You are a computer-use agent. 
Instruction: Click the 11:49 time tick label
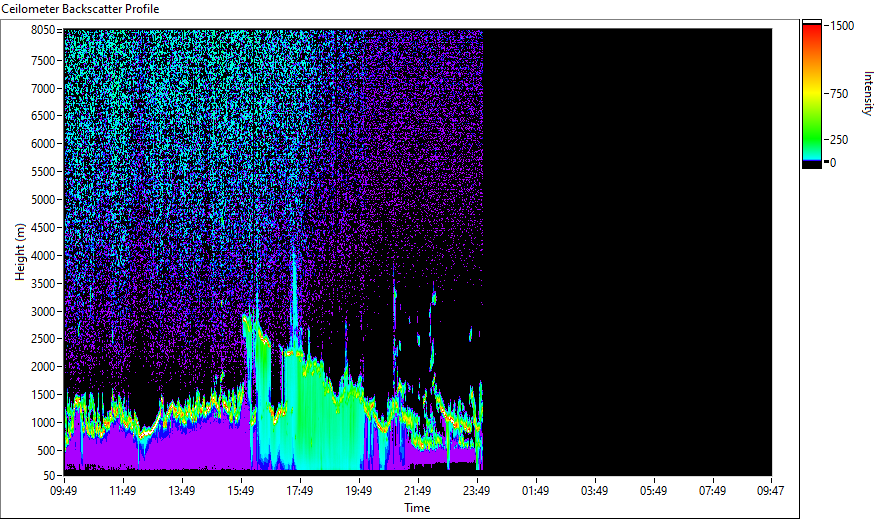(x=122, y=491)
